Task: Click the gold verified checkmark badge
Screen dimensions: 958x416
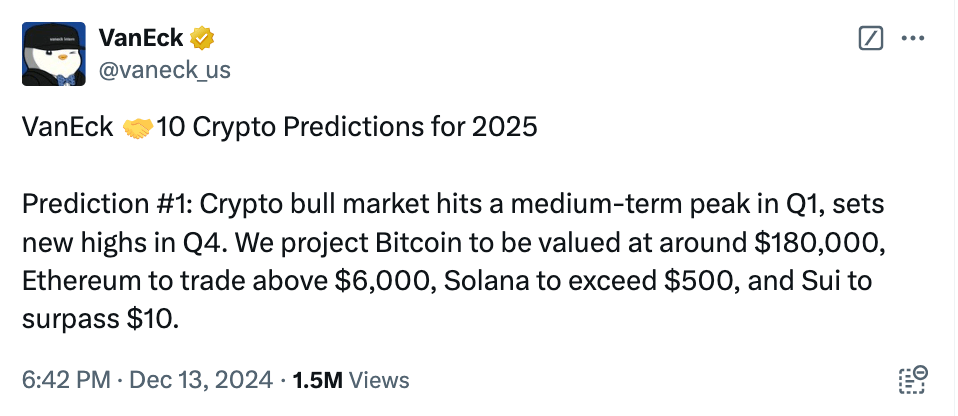Action: pos(203,39)
